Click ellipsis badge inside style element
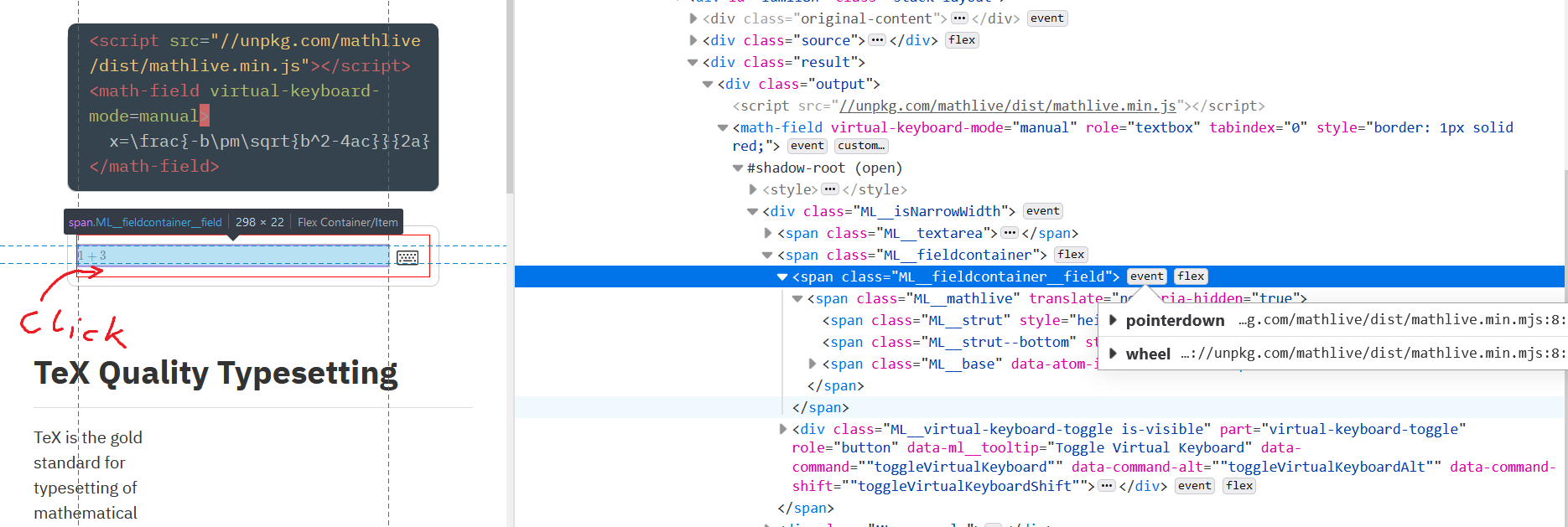The height and width of the screenshot is (527, 1568). pos(830,189)
